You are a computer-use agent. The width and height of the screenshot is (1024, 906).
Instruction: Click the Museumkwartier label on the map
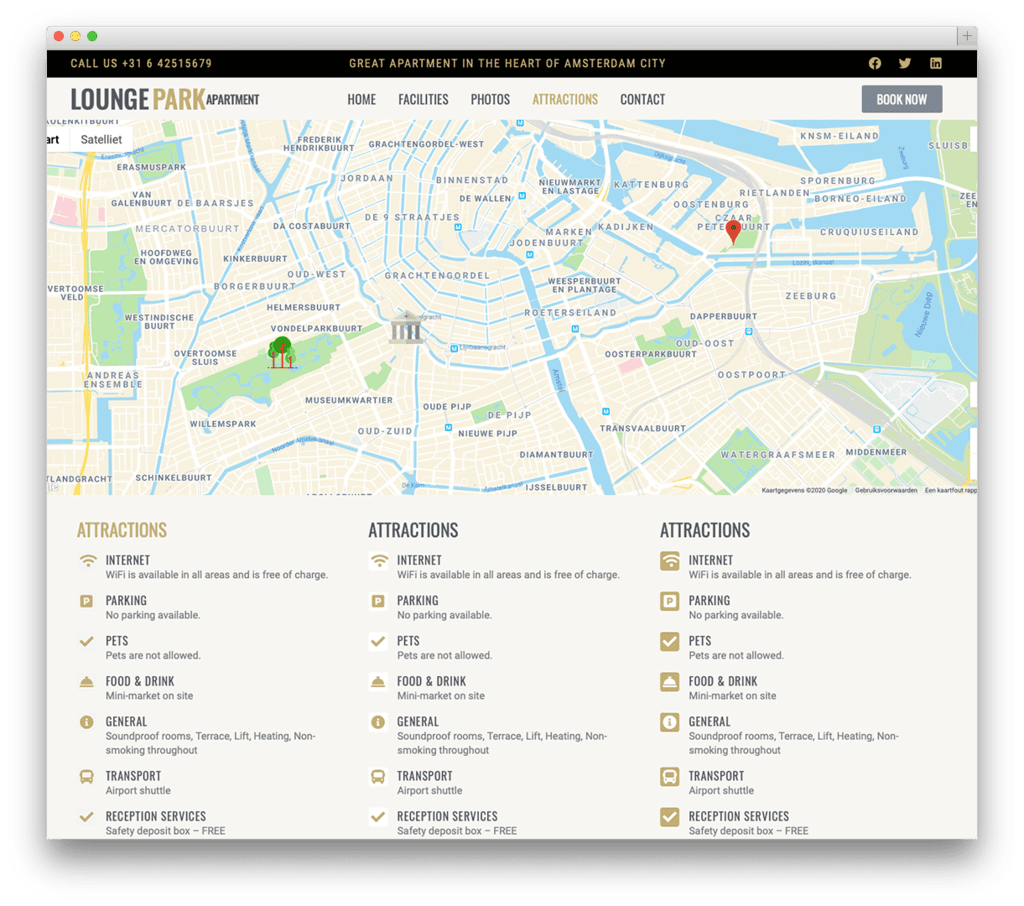(x=349, y=400)
